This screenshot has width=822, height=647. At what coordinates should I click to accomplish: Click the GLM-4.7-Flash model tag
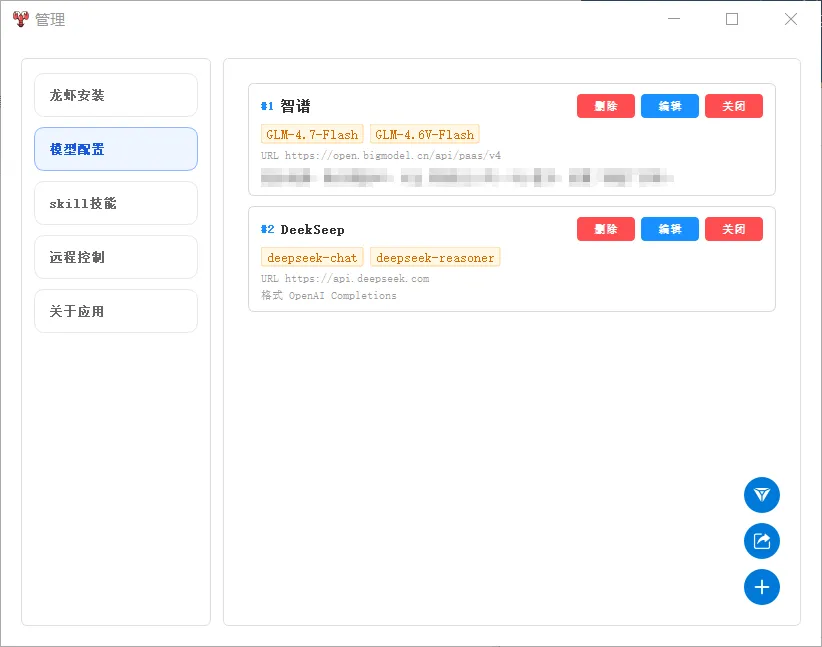[312, 134]
